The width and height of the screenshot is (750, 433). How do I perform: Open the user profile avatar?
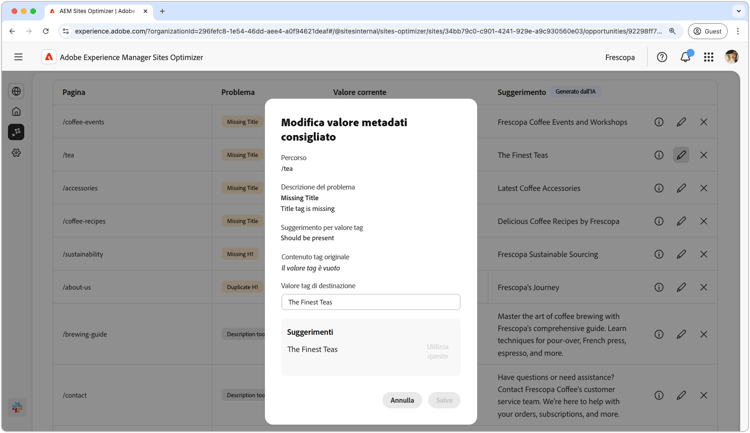pos(731,57)
